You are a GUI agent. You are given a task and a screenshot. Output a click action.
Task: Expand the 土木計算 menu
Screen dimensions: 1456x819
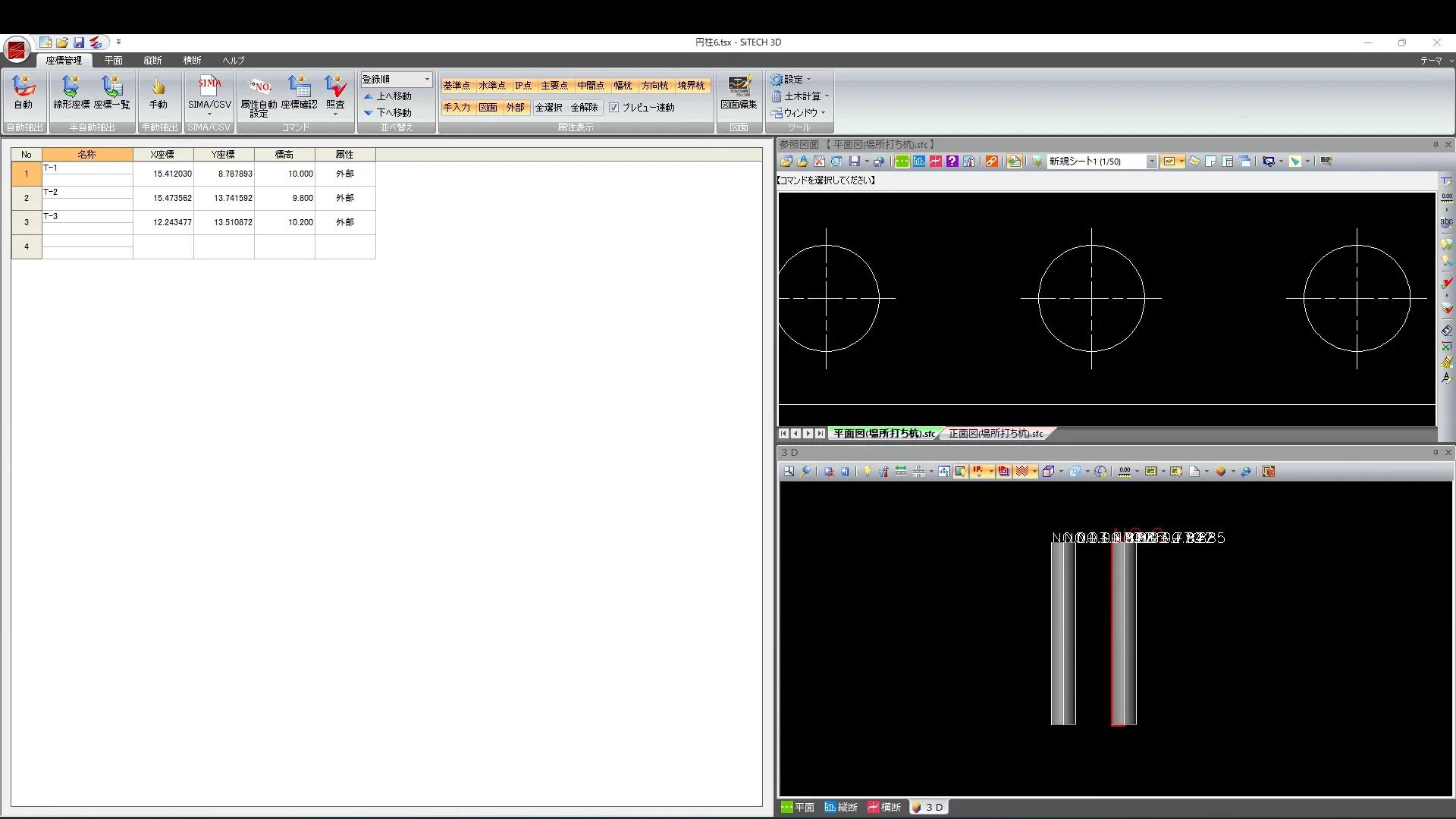coord(801,96)
